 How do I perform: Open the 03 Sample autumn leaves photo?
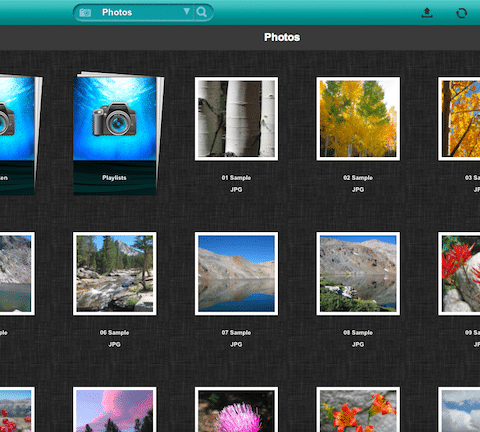tap(459, 119)
